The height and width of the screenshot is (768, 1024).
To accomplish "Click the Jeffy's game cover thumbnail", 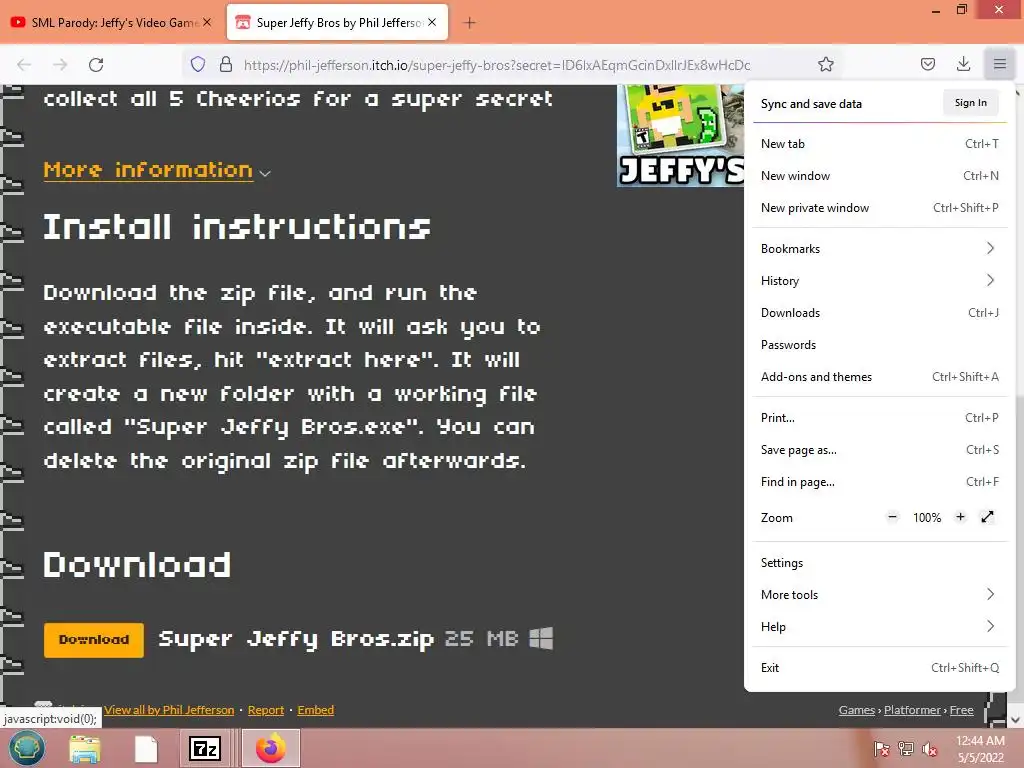I will point(680,135).
